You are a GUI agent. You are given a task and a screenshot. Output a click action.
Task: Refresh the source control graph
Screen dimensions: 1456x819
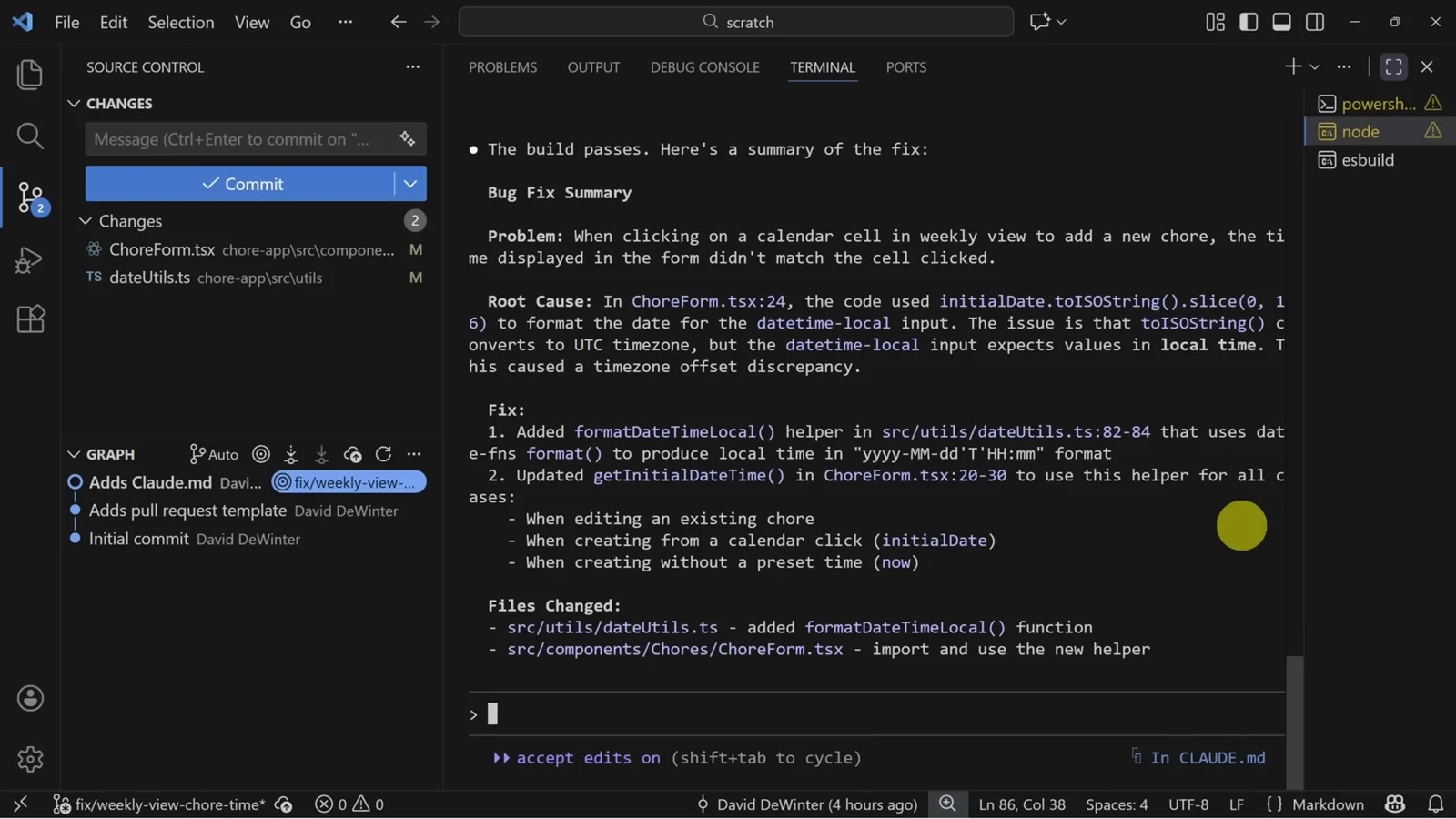(x=383, y=454)
